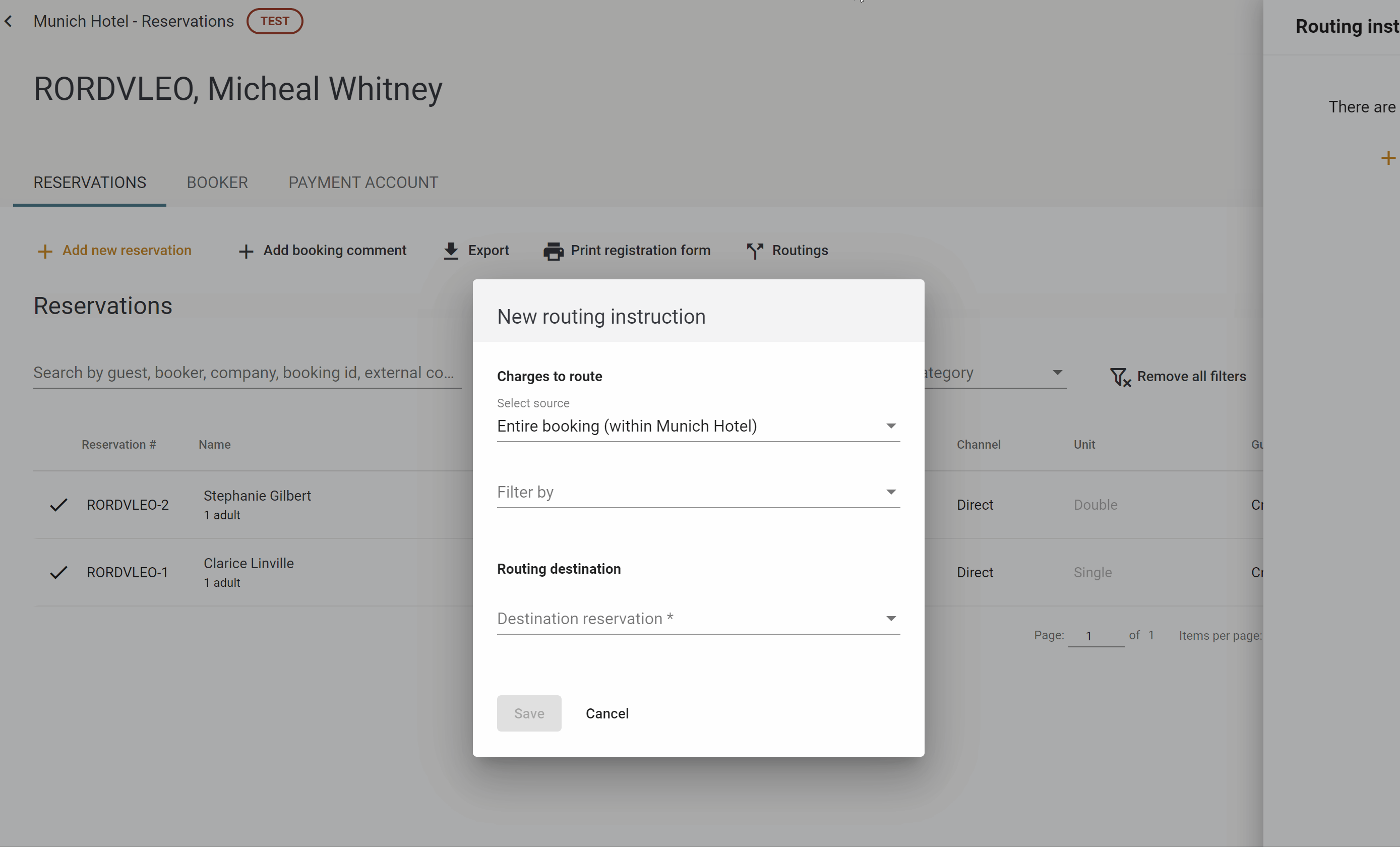Click the Channel column header
Image resolution: width=1400 pixels, height=847 pixels.
pyautogui.click(x=979, y=445)
